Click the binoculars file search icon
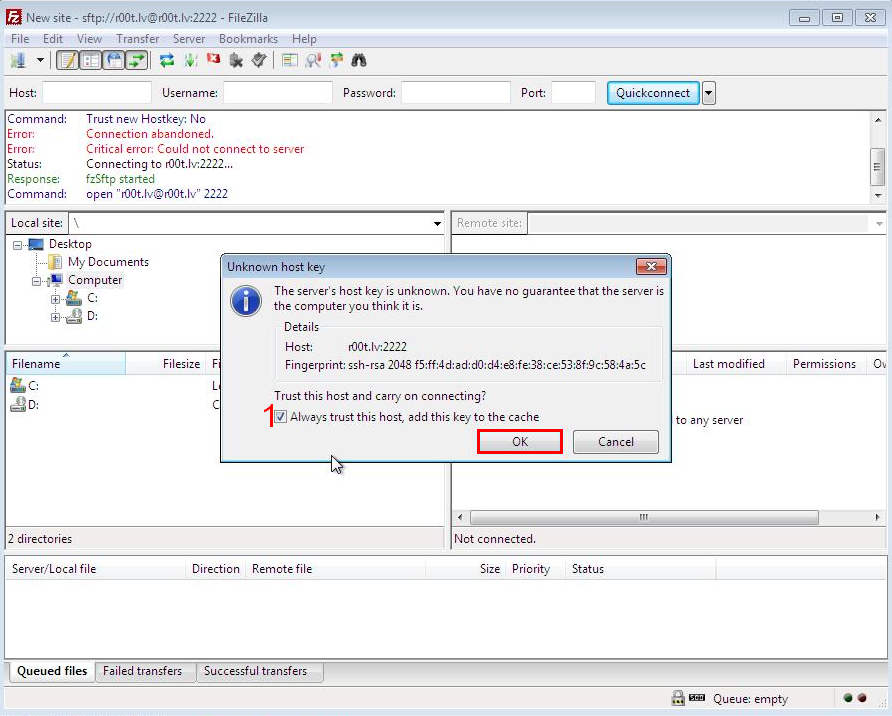The height and width of the screenshot is (716, 892). point(358,60)
